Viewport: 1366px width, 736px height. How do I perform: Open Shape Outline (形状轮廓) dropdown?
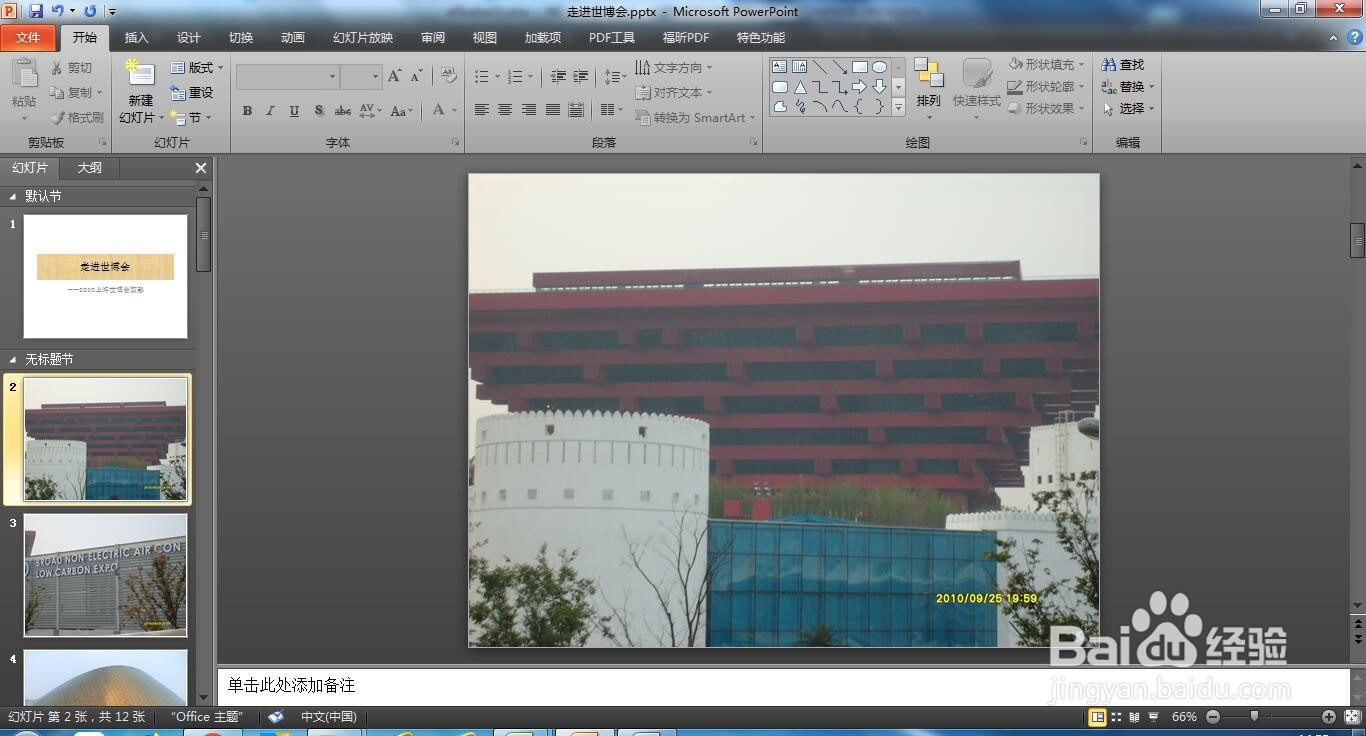1046,86
